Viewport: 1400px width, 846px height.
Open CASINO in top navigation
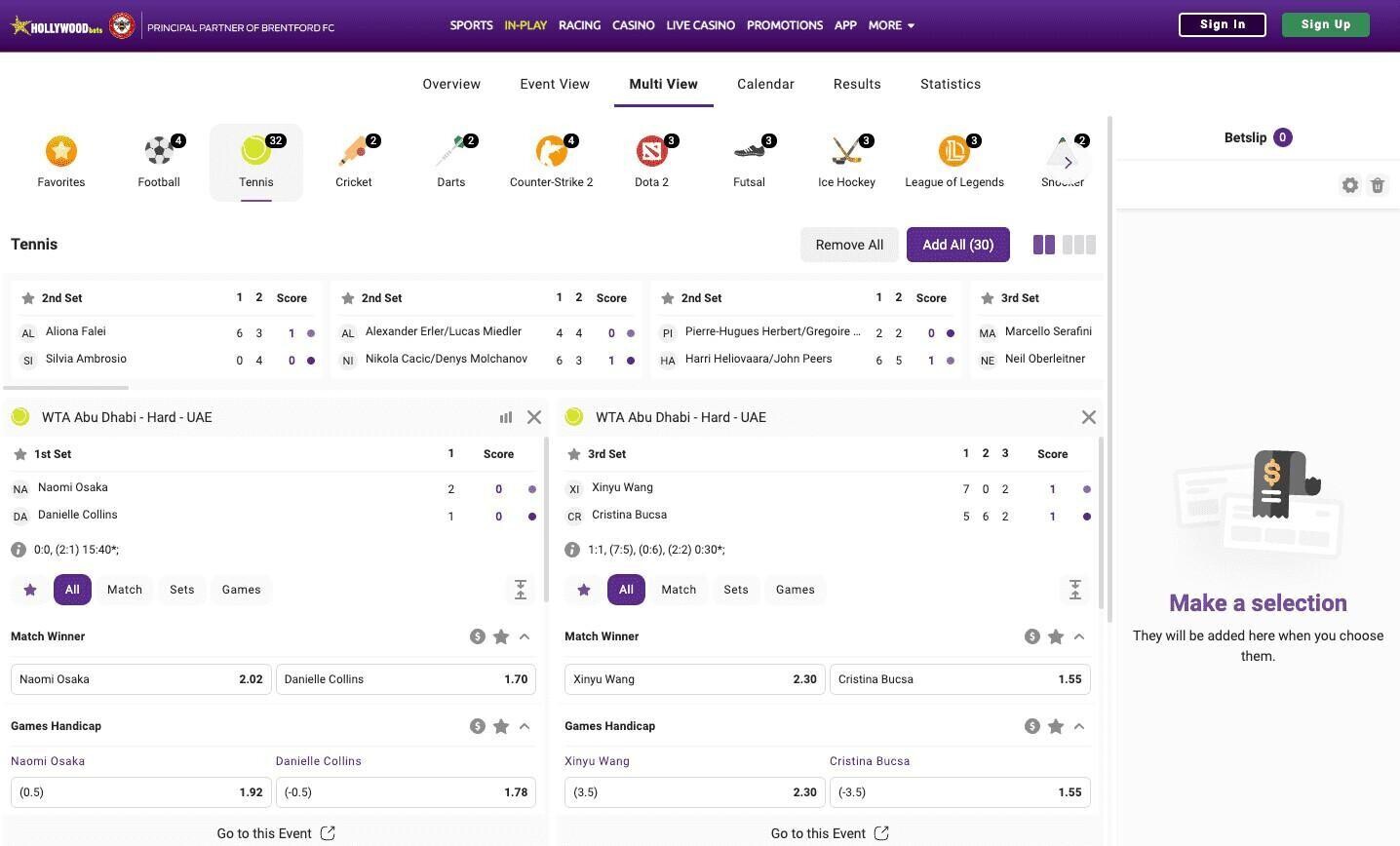633,25
